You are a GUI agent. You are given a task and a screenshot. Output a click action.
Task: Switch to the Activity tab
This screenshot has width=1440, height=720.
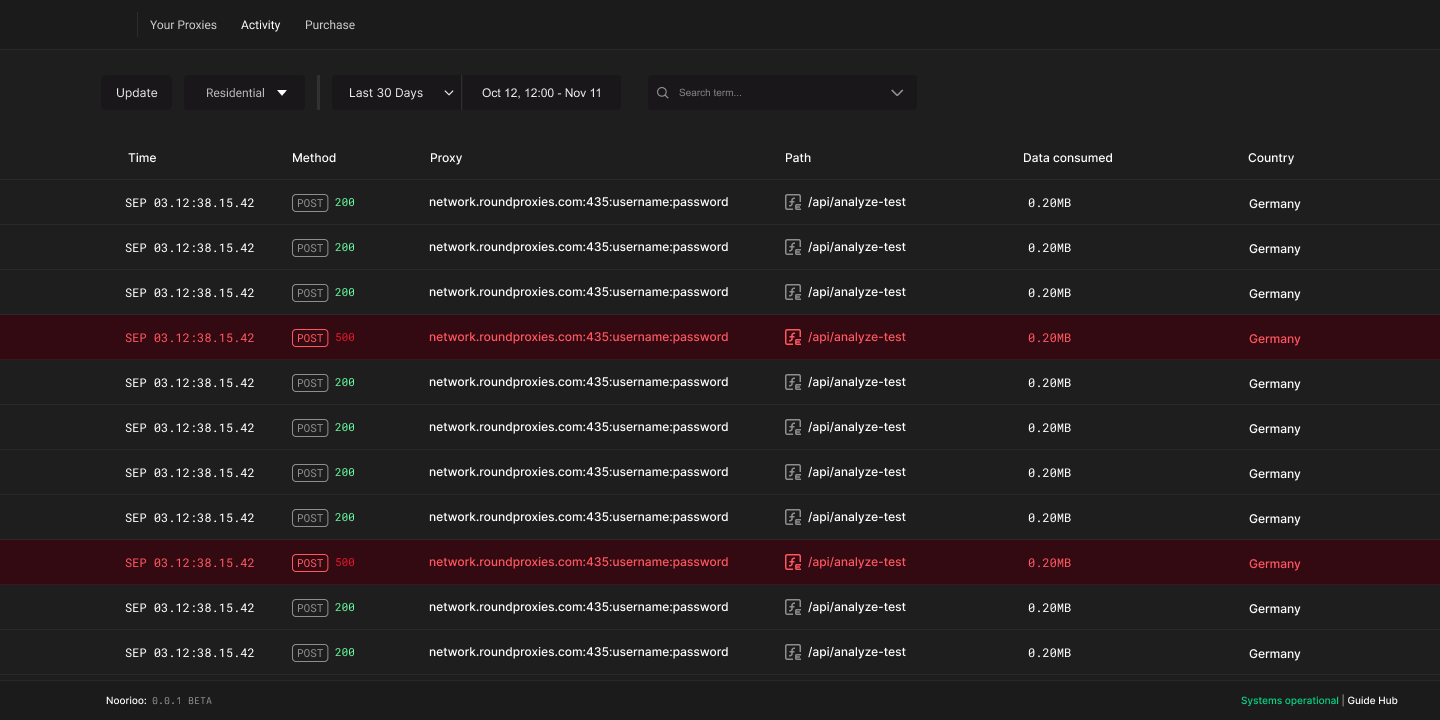click(260, 25)
